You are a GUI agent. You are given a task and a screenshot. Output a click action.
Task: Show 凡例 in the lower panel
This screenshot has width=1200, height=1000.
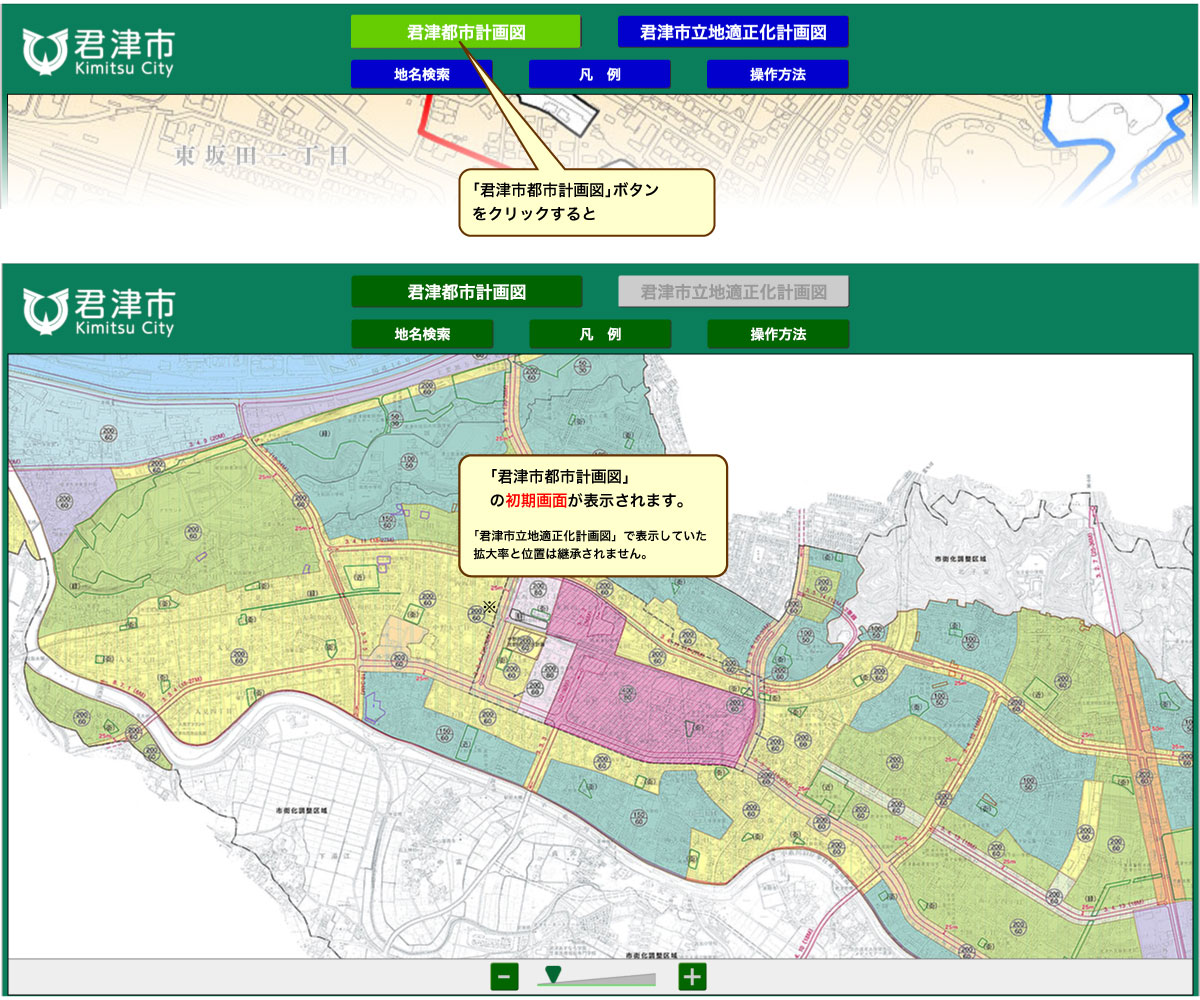(599, 334)
